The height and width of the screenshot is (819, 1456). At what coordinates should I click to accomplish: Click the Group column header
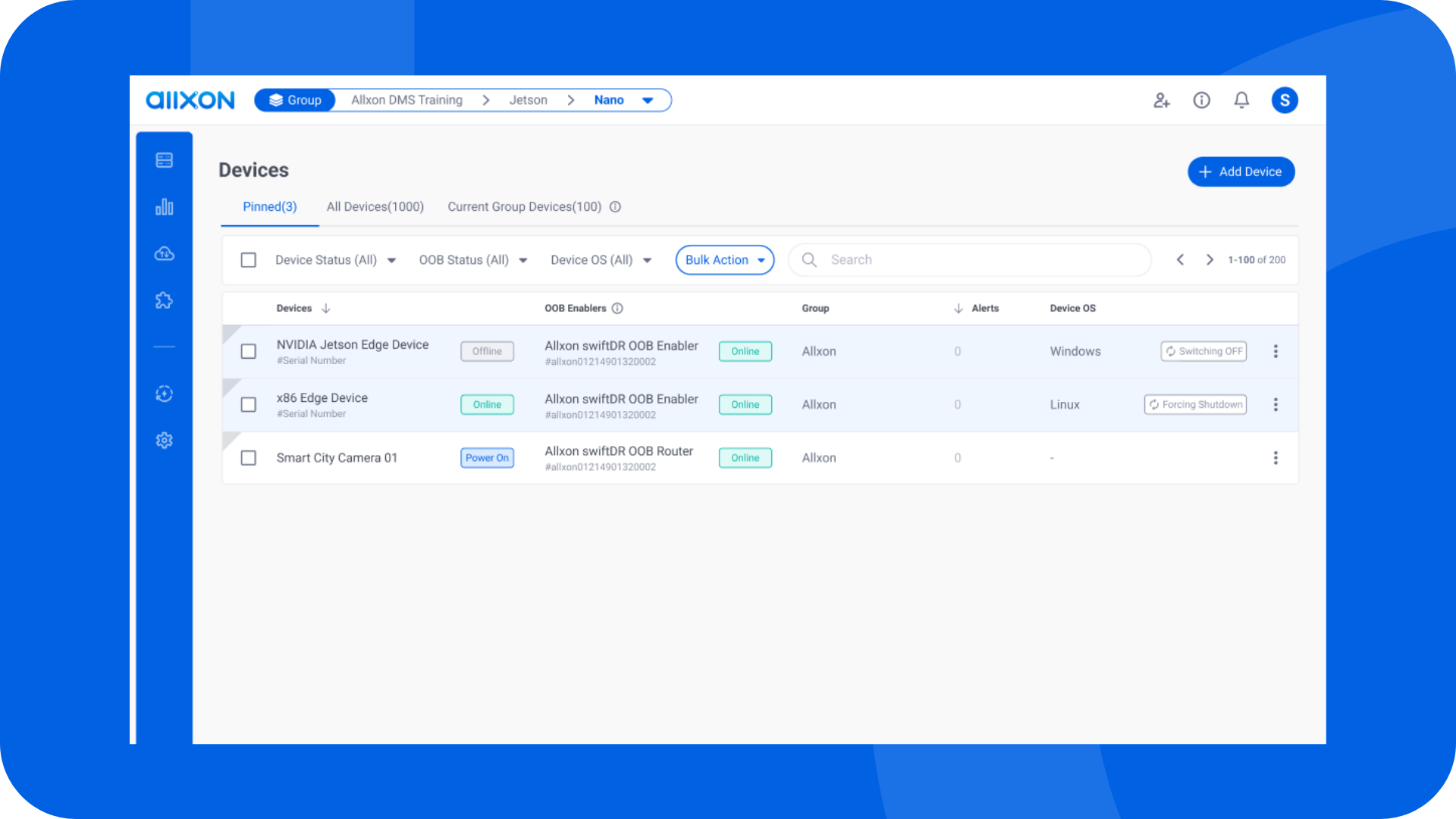[x=815, y=309]
